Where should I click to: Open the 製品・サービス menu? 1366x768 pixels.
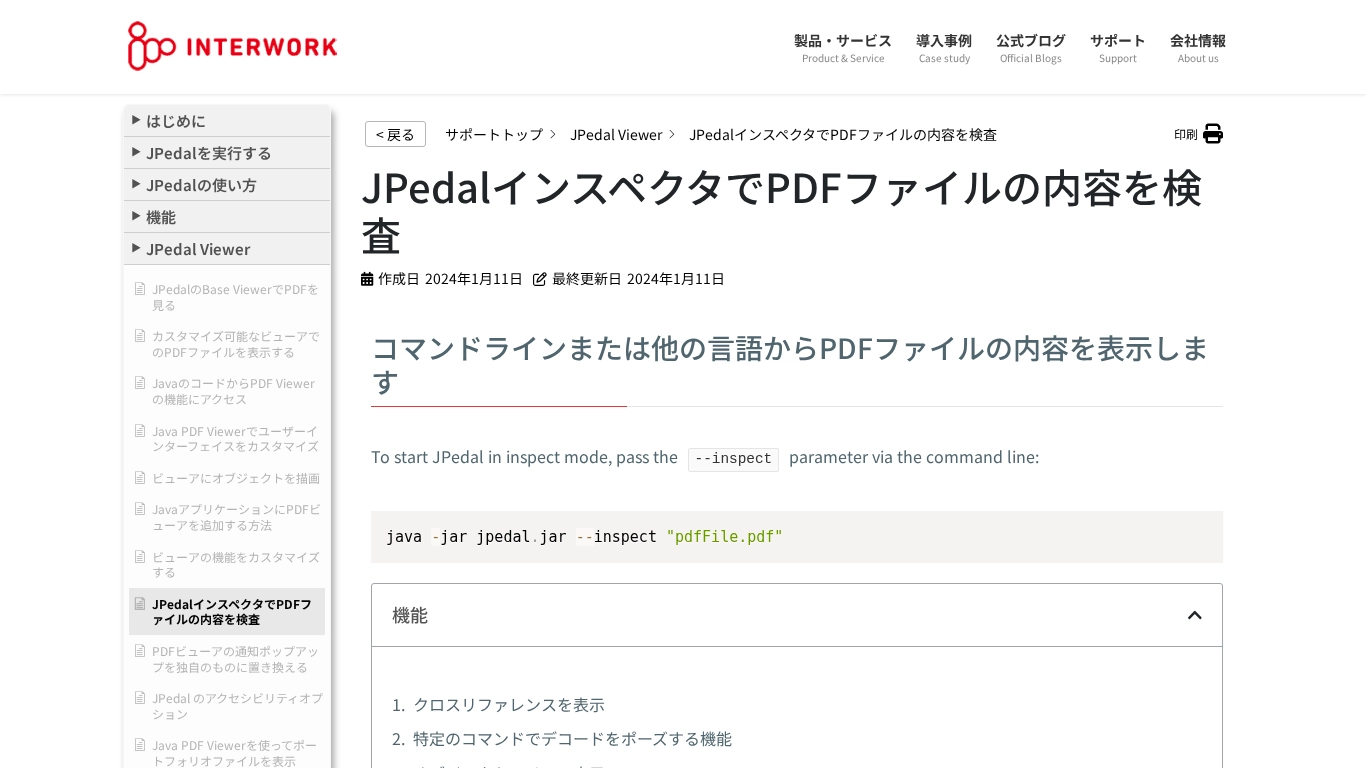coord(842,41)
